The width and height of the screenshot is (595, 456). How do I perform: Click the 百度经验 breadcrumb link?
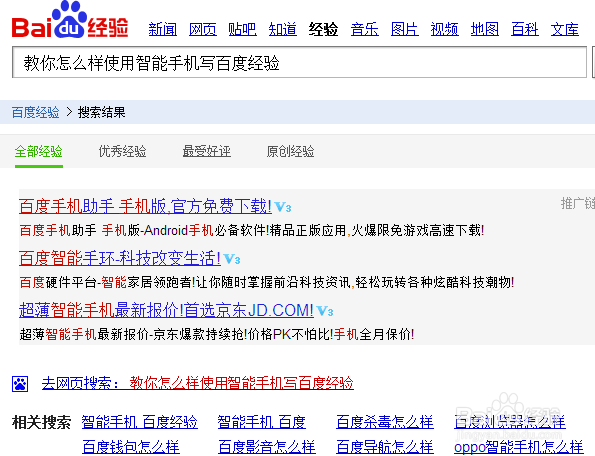click(x=36, y=112)
